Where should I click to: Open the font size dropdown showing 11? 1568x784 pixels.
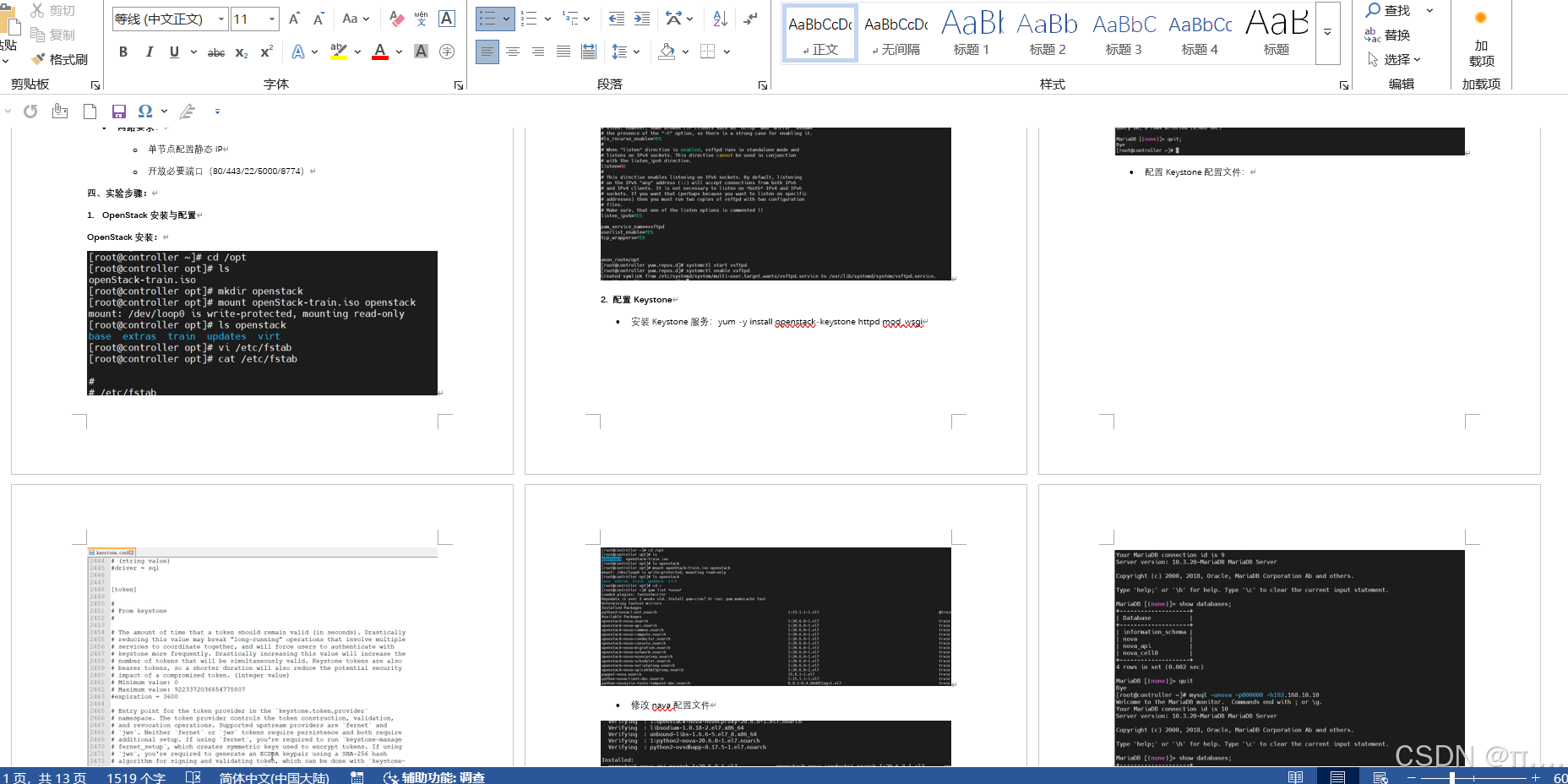[272, 19]
